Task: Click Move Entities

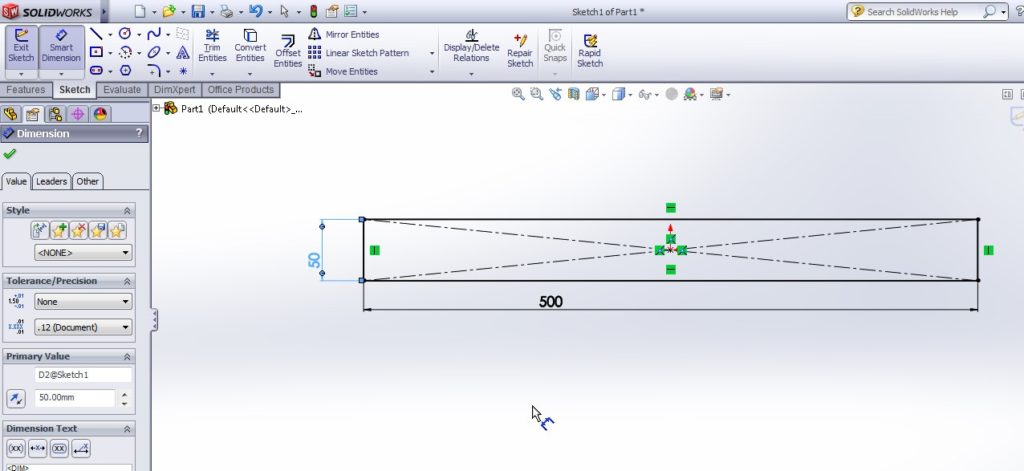Action: [x=343, y=71]
